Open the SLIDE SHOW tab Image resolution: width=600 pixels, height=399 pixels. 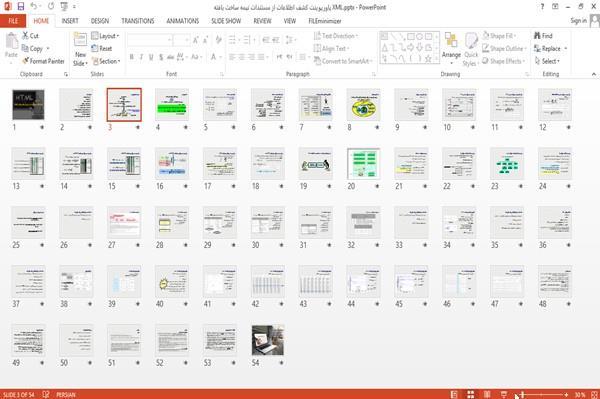coord(226,21)
